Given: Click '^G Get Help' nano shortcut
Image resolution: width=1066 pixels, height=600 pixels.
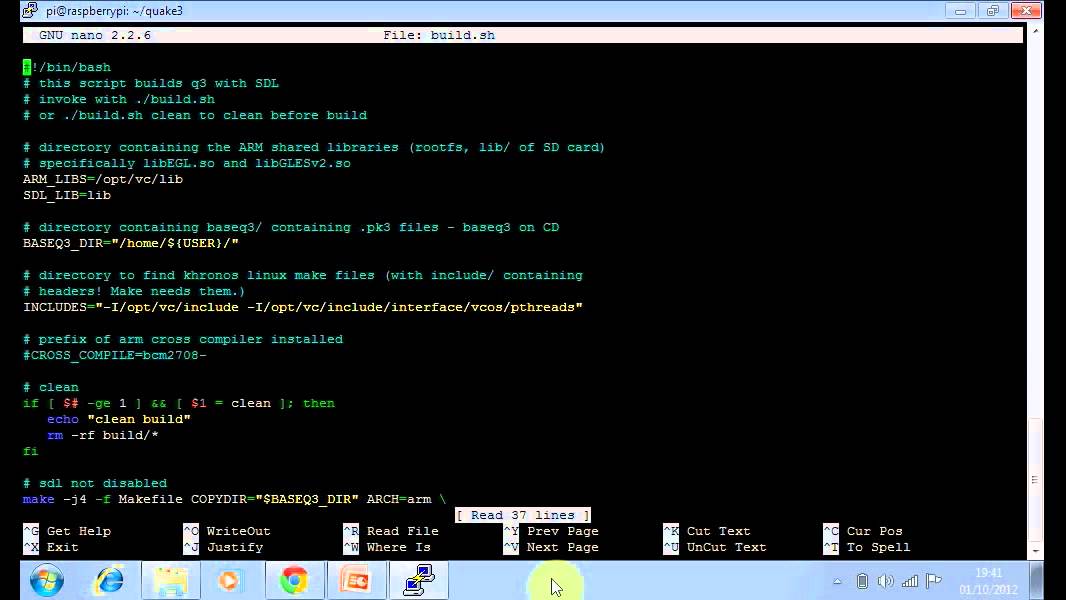Looking at the screenshot, I should pyautogui.click(x=67, y=531).
